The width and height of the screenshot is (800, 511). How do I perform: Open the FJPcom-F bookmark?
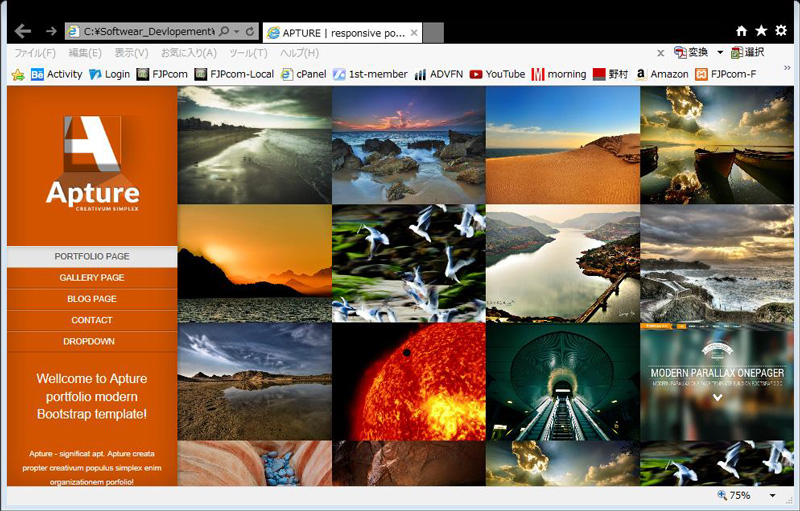[x=726, y=74]
